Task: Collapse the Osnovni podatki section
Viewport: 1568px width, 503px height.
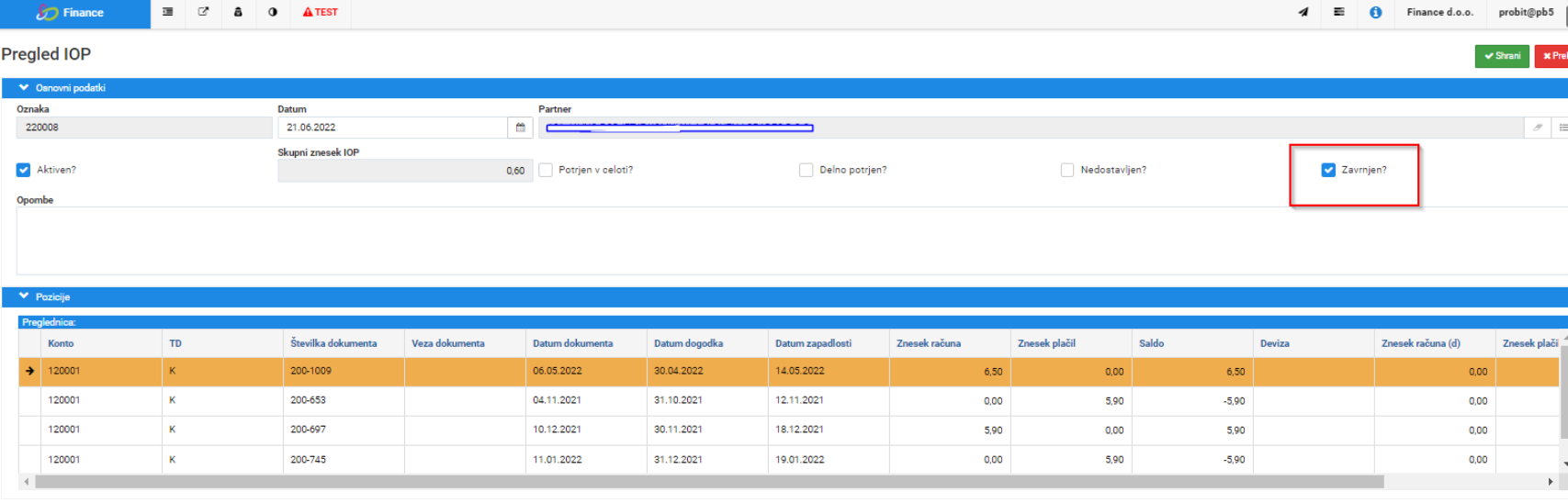Action: click(24, 88)
